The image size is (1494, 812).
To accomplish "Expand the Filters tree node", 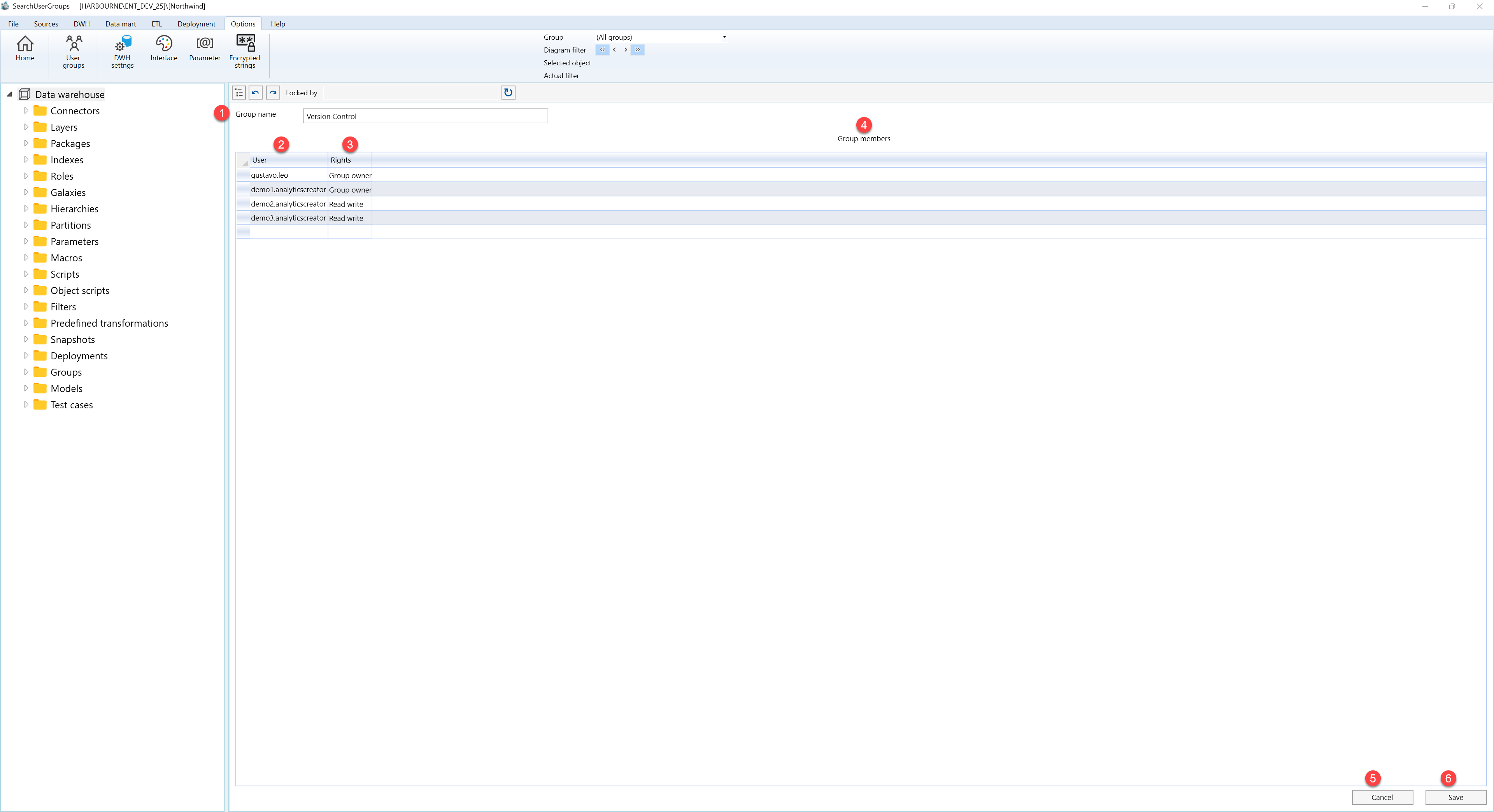I will (26, 306).
